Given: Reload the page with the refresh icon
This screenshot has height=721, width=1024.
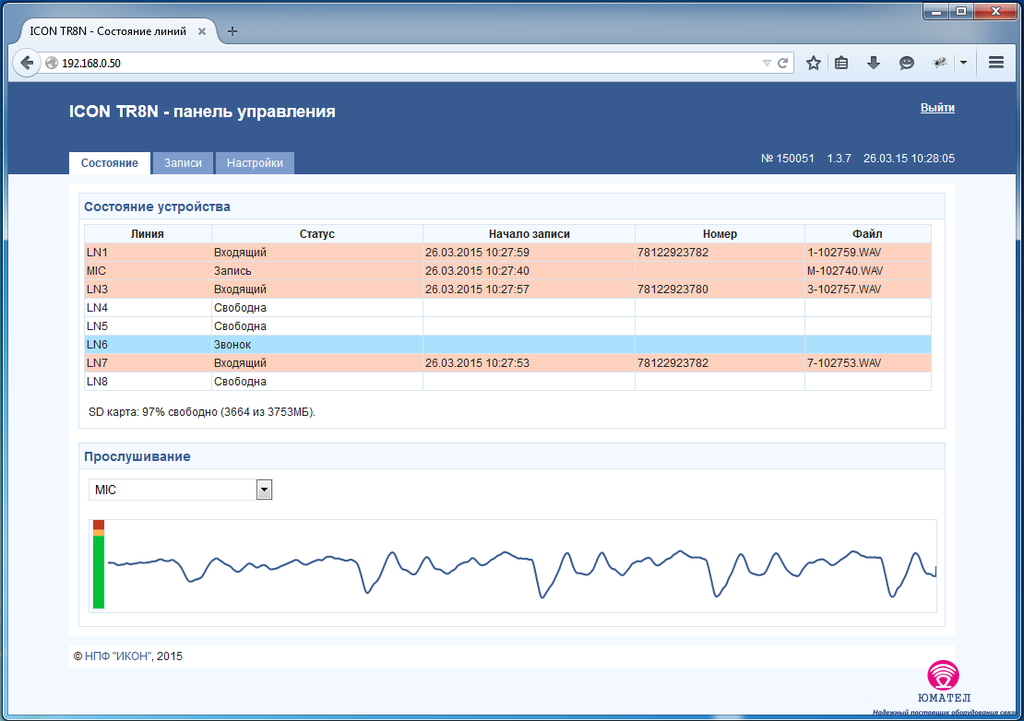Looking at the screenshot, I should click(782, 63).
